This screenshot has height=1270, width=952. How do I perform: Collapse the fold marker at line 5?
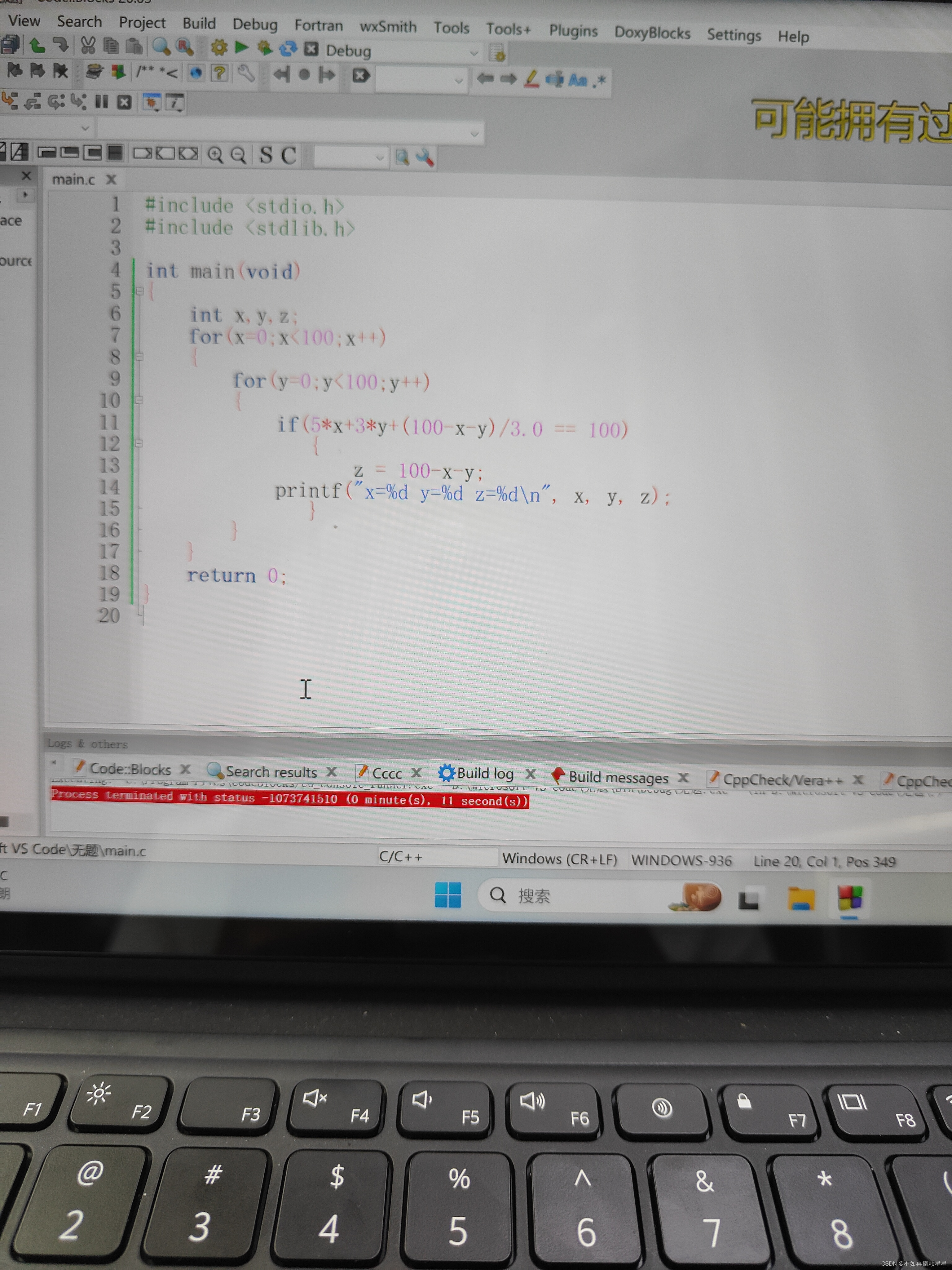(139, 291)
